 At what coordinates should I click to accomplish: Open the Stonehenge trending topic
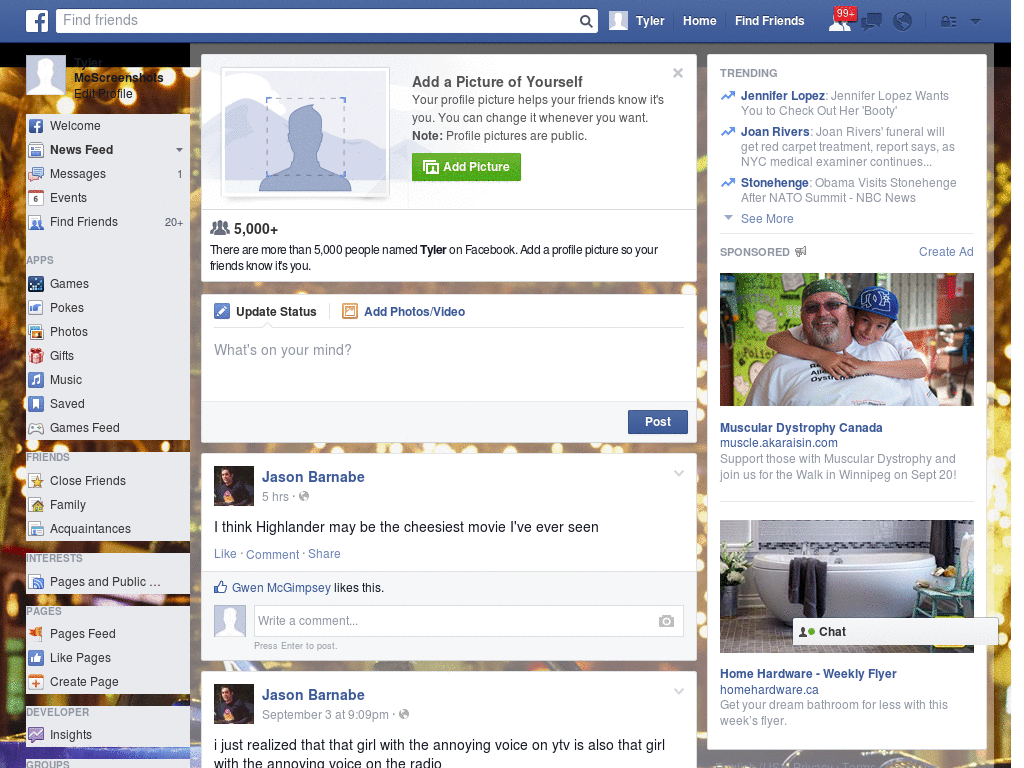pos(775,183)
